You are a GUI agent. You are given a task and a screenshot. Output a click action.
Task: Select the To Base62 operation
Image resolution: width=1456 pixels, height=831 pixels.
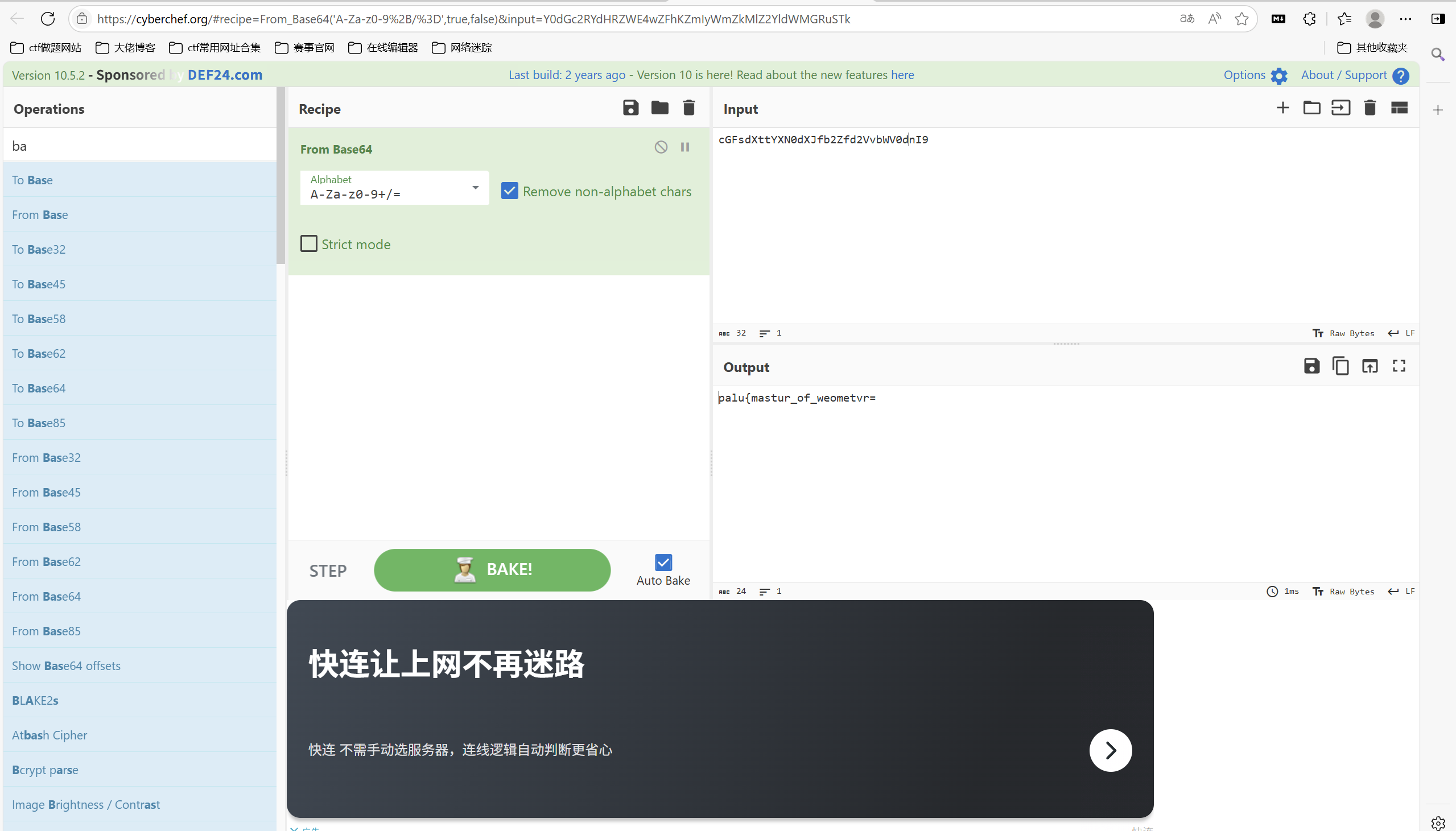[140, 353]
